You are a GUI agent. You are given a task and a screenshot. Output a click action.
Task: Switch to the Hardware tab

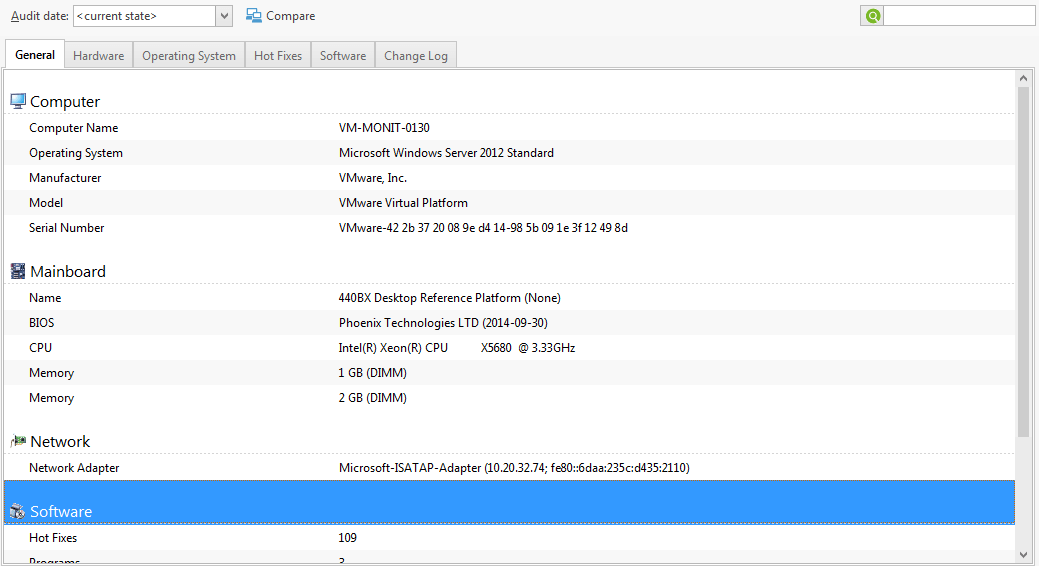coord(99,56)
